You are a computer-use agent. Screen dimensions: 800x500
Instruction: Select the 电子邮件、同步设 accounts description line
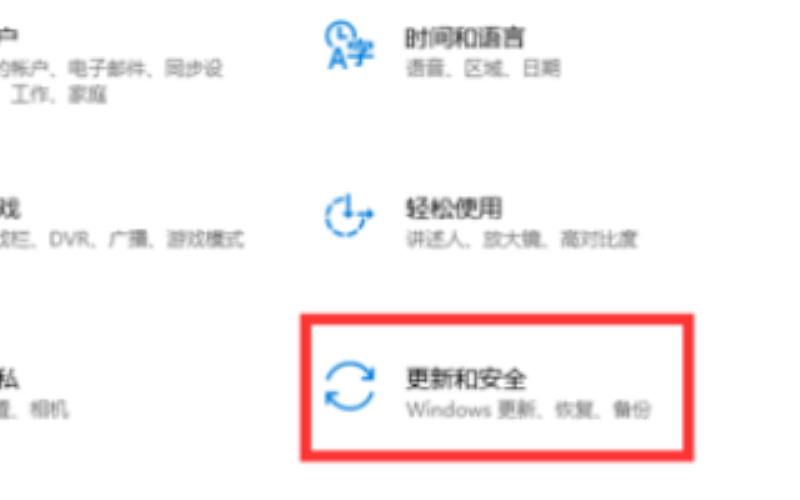(x=111, y=68)
